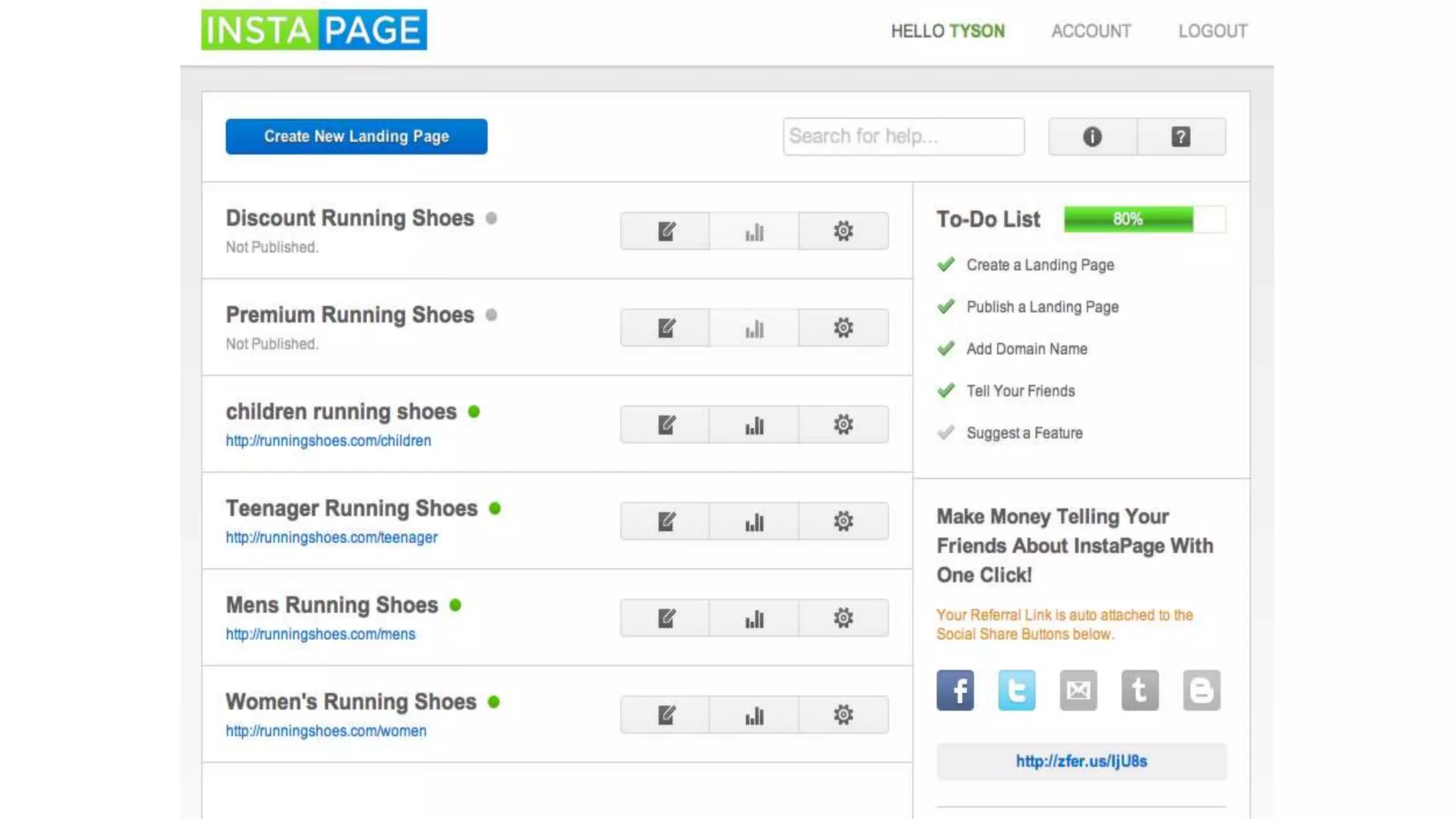Open stats for children running shoes
The width and height of the screenshot is (1456, 819).
(x=754, y=425)
